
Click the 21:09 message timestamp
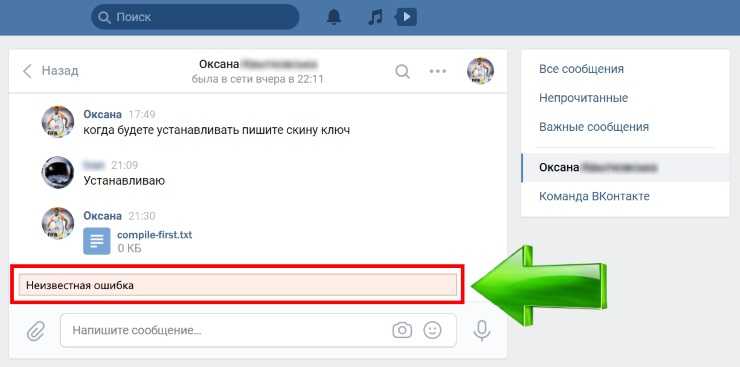coord(125,165)
